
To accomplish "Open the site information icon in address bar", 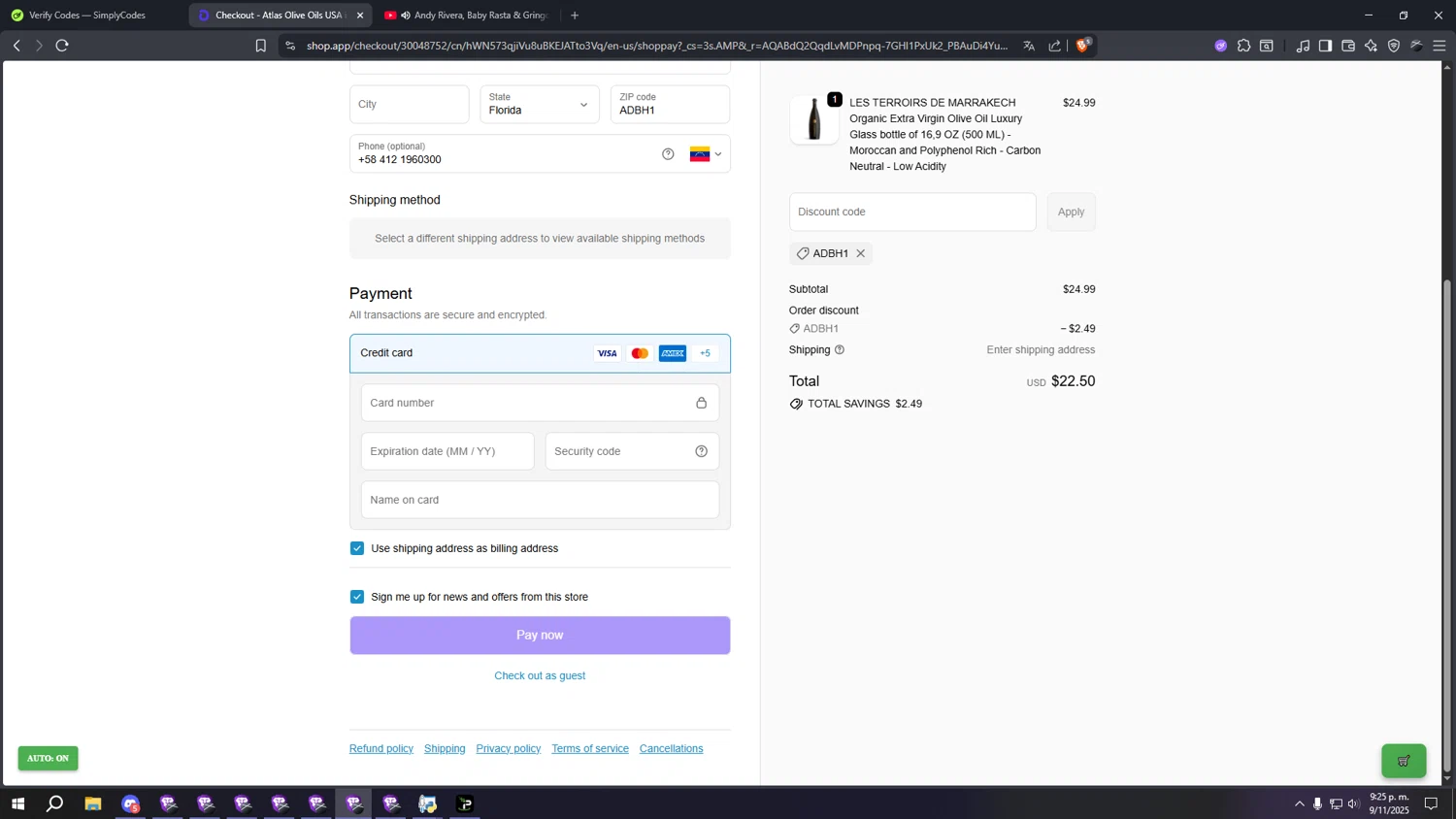I will click(290, 46).
